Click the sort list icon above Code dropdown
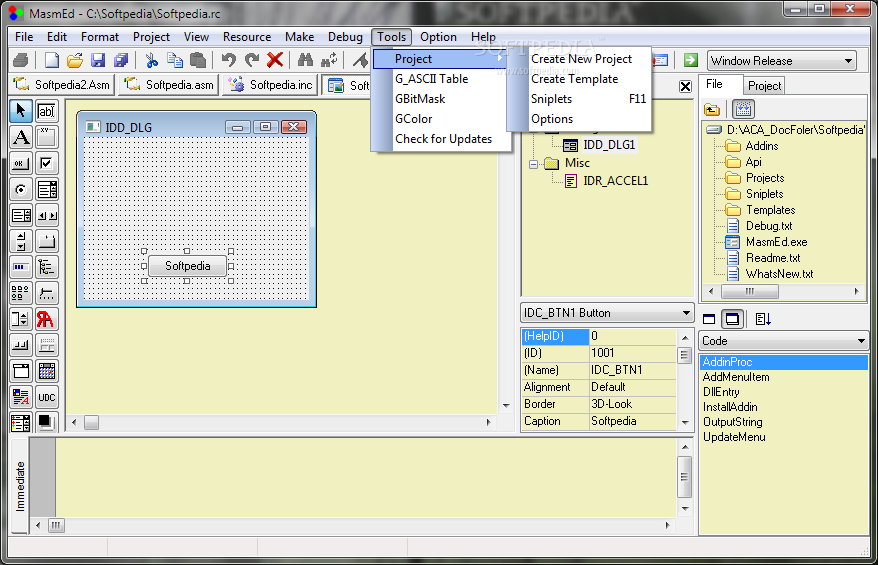878x565 pixels. 763,319
